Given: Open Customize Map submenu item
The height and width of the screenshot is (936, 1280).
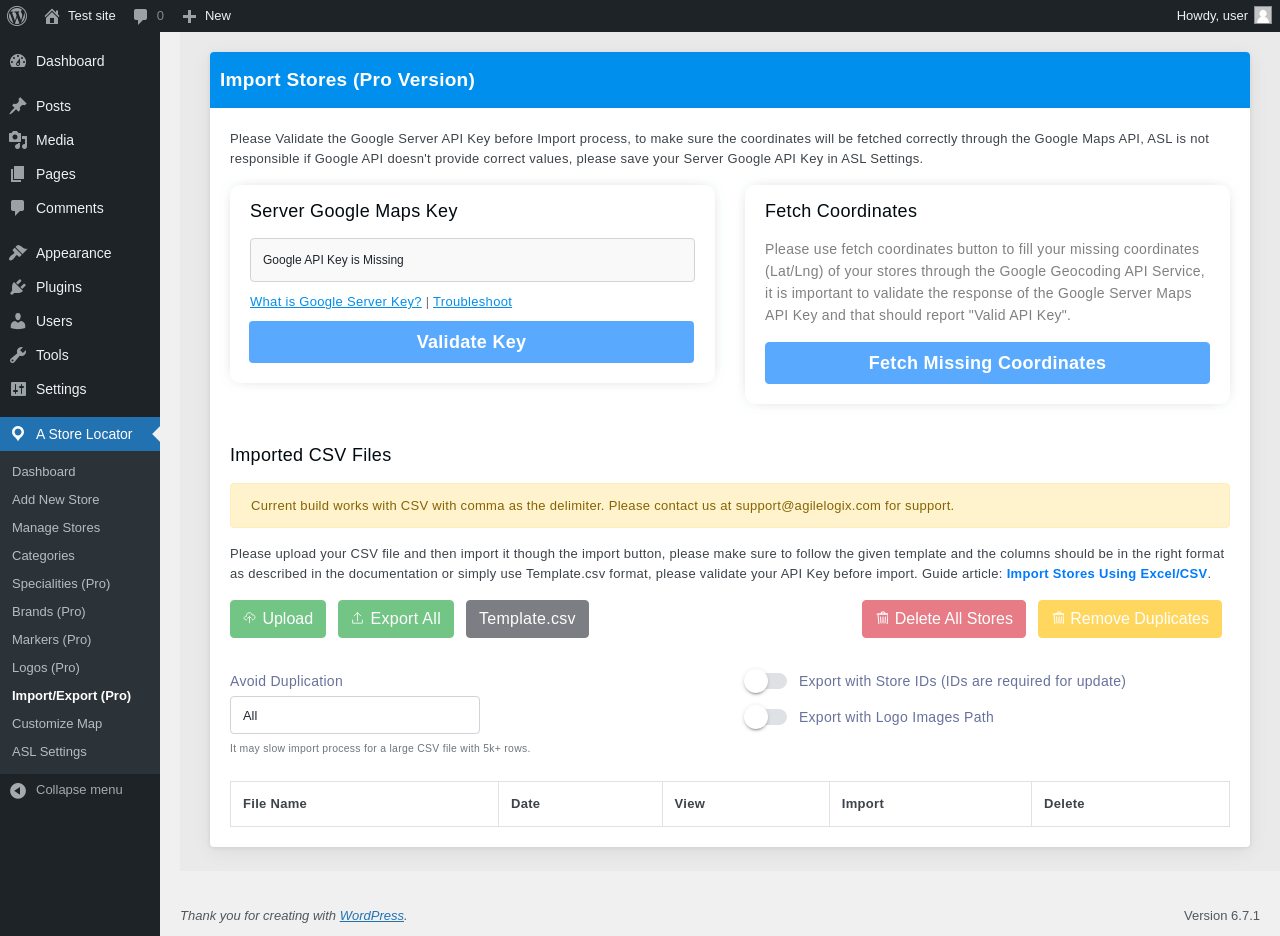Looking at the screenshot, I should [80, 724].
